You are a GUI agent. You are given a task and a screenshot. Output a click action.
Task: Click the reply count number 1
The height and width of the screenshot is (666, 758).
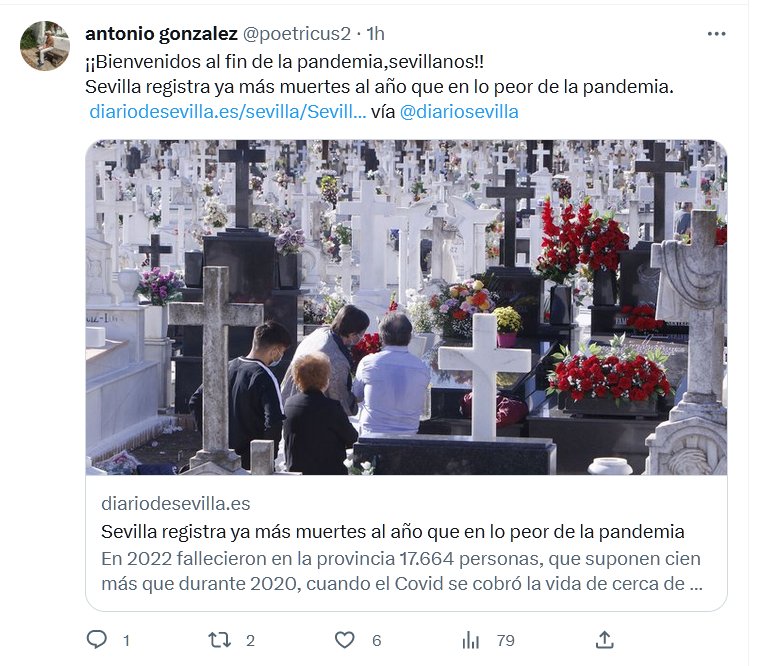point(126,641)
